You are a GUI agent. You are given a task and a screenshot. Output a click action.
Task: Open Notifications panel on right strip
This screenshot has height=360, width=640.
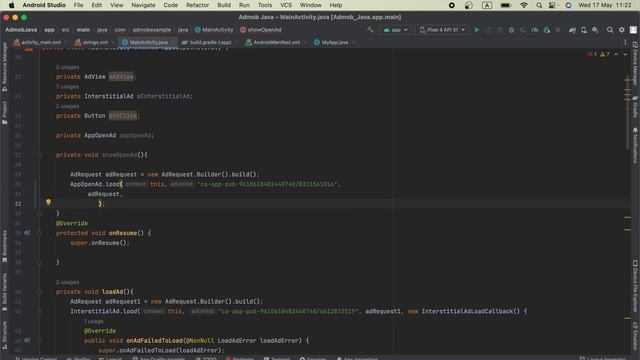tap(635, 145)
